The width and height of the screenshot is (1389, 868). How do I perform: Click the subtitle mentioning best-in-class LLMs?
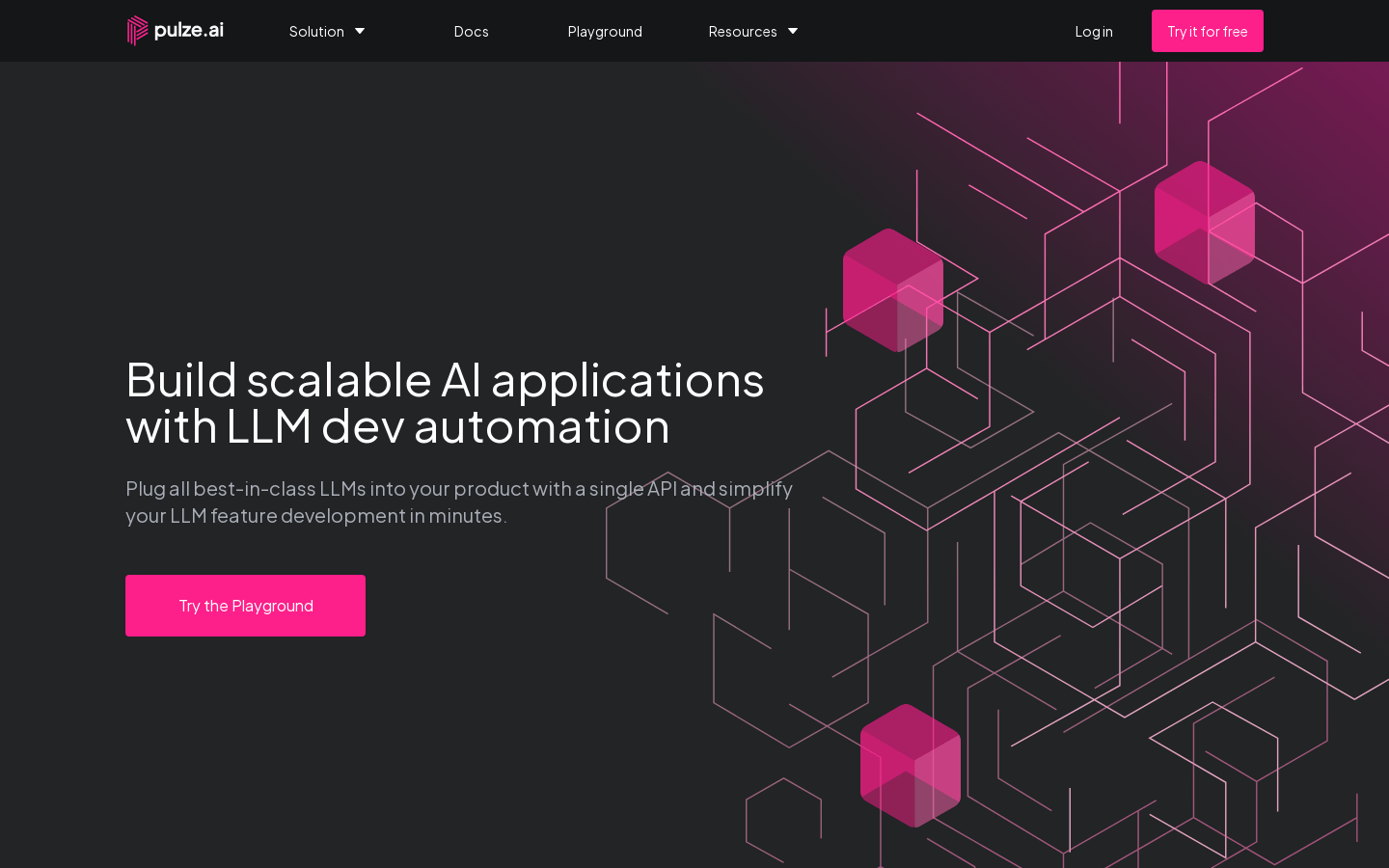(458, 502)
